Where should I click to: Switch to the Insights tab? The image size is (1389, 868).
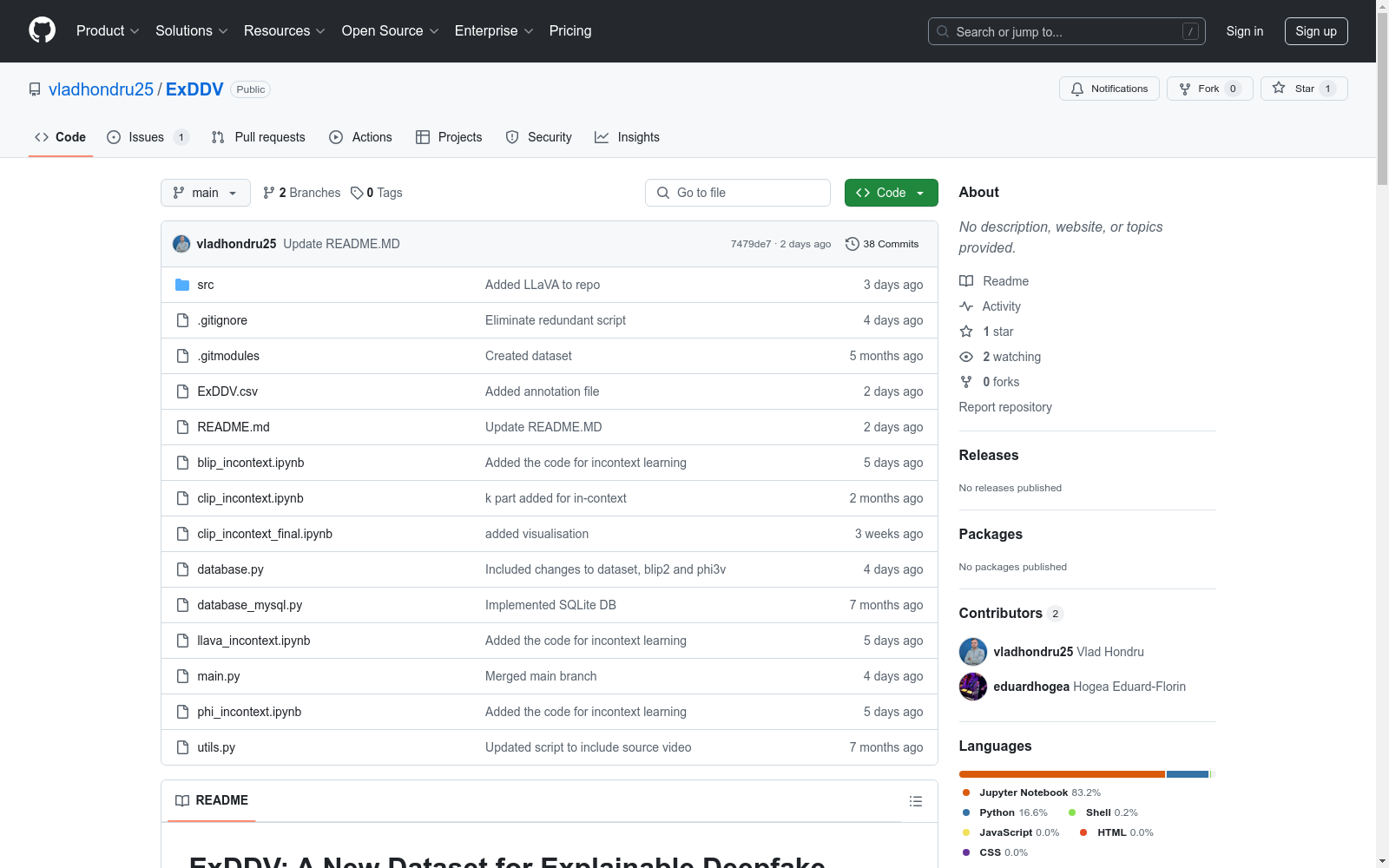[627, 137]
